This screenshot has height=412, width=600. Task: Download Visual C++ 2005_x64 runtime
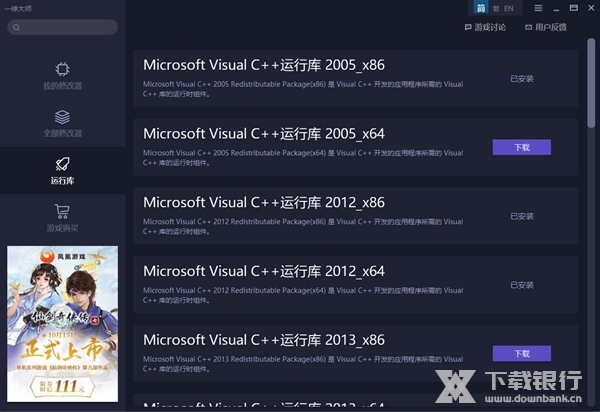coord(521,147)
